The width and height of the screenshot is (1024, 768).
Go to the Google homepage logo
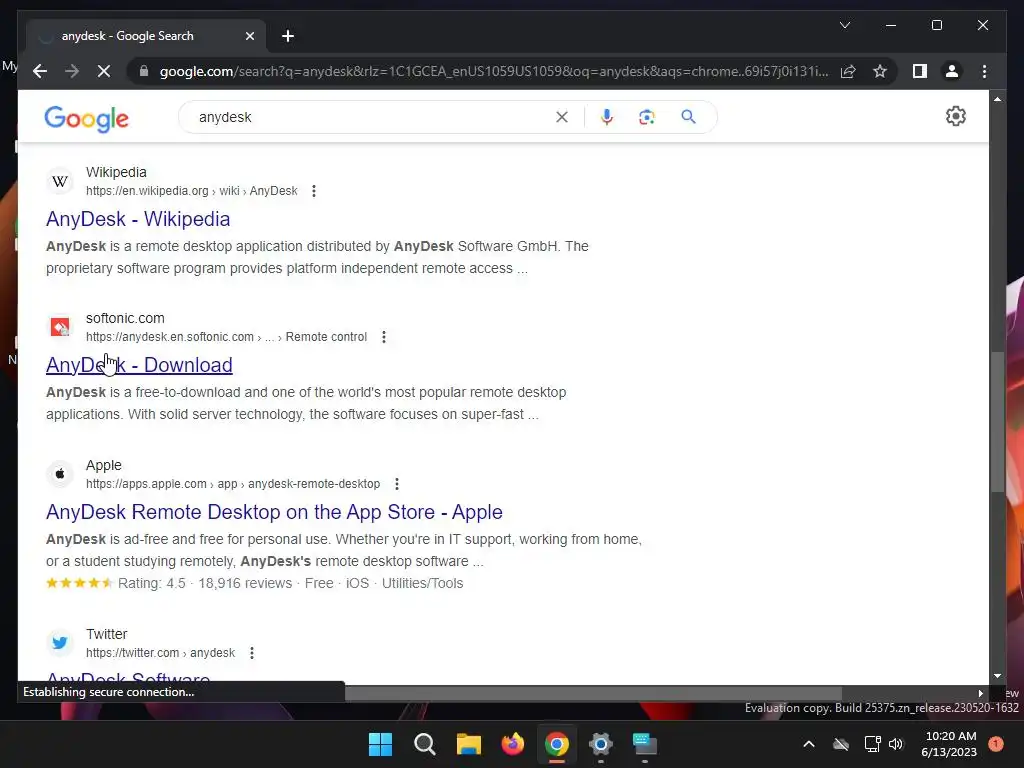coord(86,119)
